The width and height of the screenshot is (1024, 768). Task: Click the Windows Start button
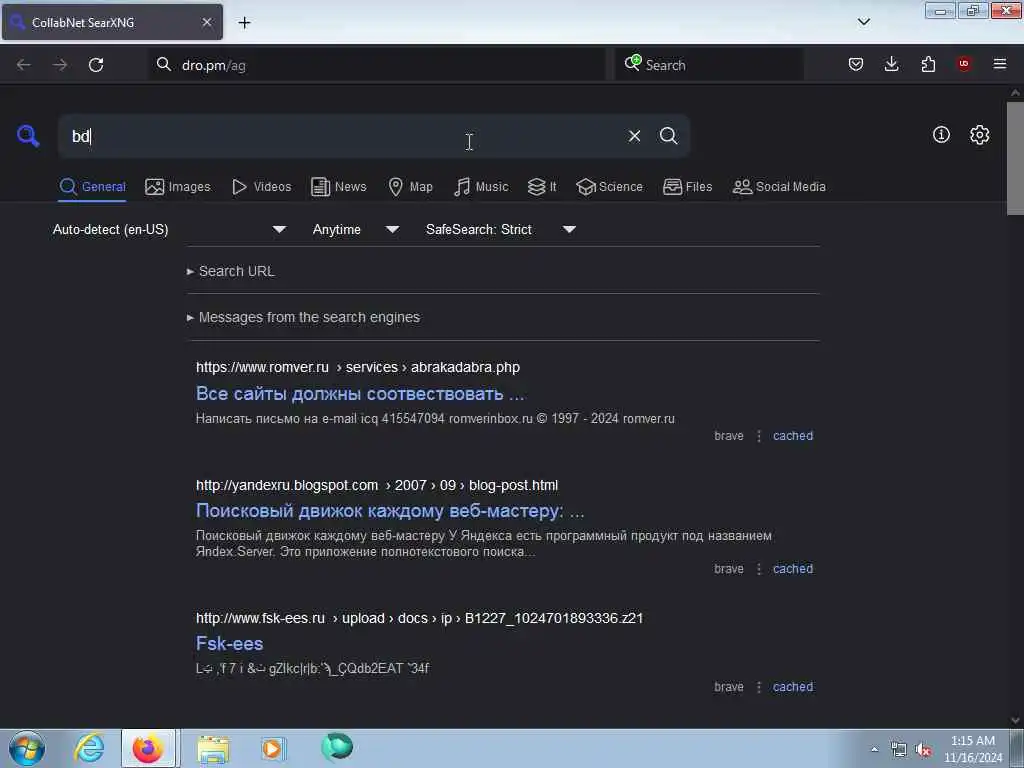coord(27,748)
